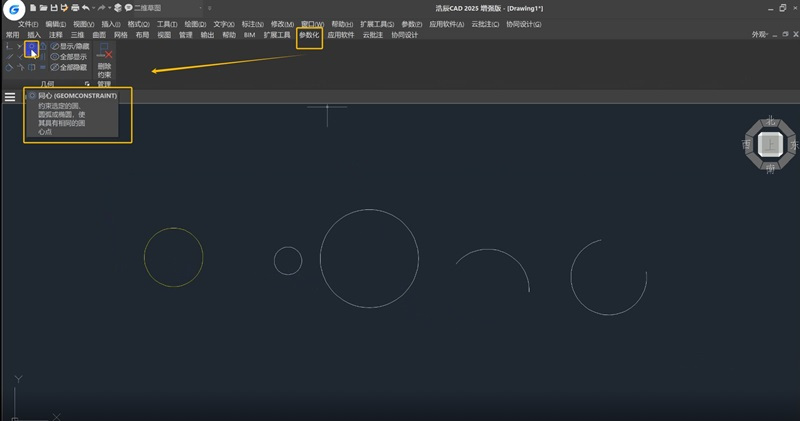This screenshot has width=800, height=421.
Task: Switch to the 参数化 ribbon tab
Action: click(309, 35)
